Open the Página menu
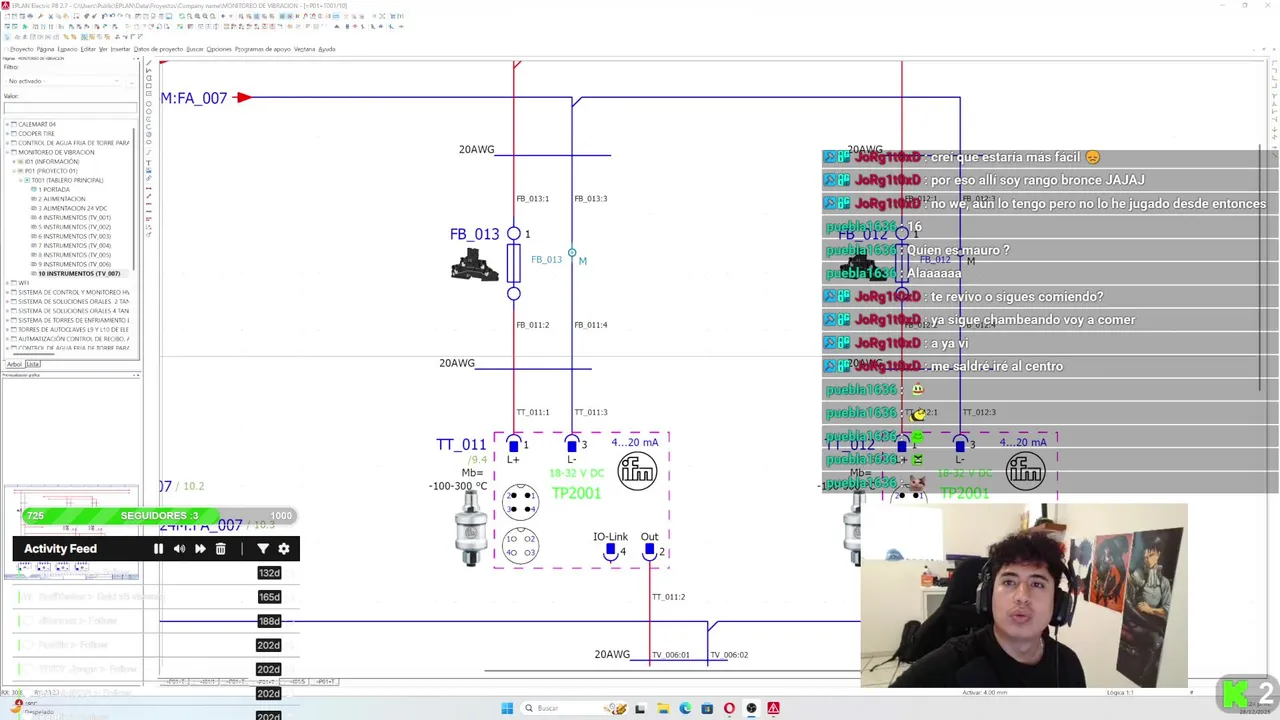 pyautogui.click(x=45, y=49)
